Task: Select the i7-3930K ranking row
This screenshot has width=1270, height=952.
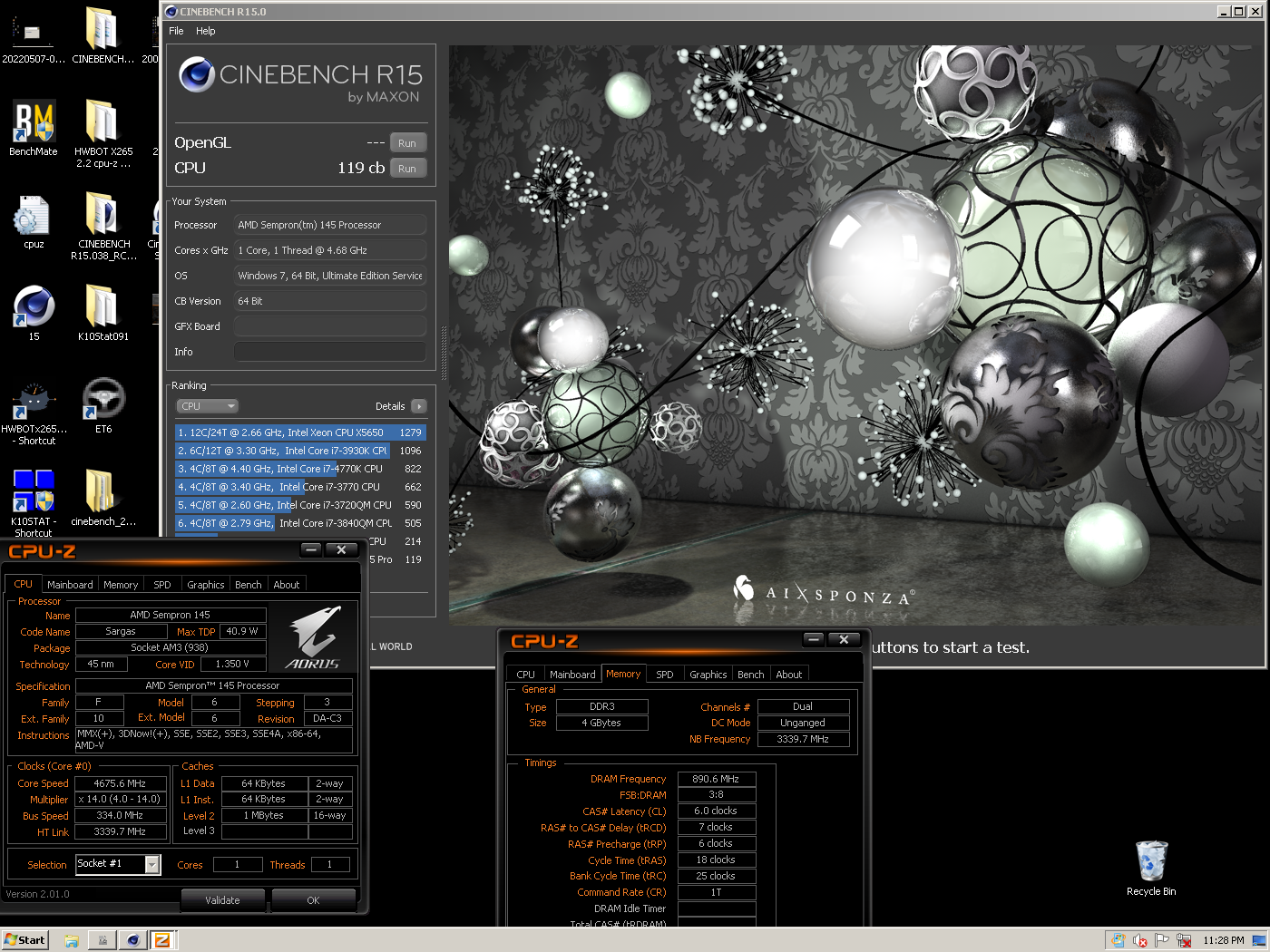Action: (300, 451)
